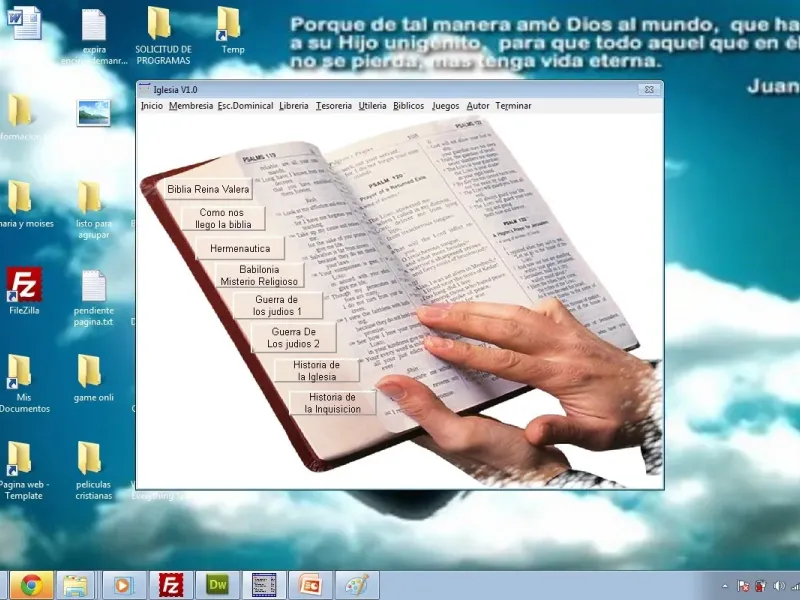The width and height of the screenshot is (800, 600).
Task: Click the Iglesia V1.0 title bar icon
Action: 145,89
